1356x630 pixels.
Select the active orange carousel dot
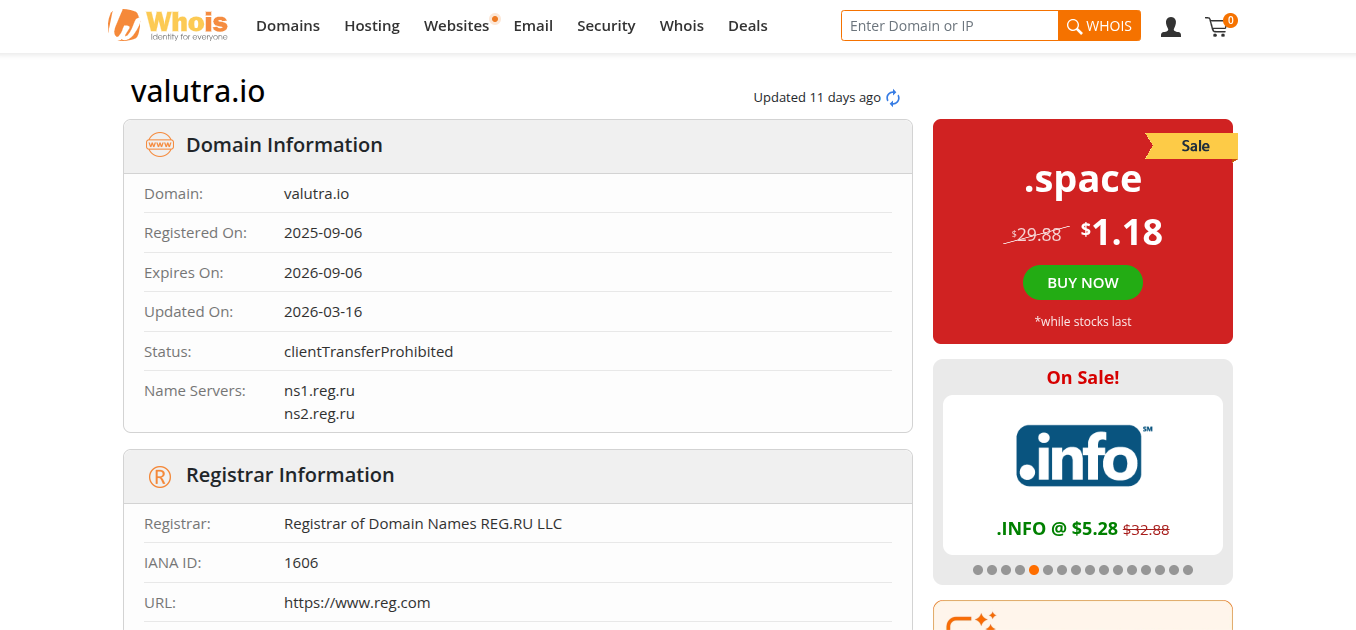(x=1034, y=570)
